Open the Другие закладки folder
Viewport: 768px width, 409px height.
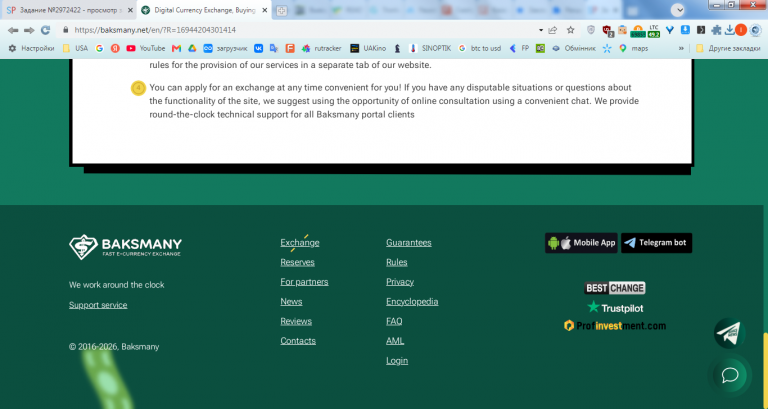[x=728, y=48]
